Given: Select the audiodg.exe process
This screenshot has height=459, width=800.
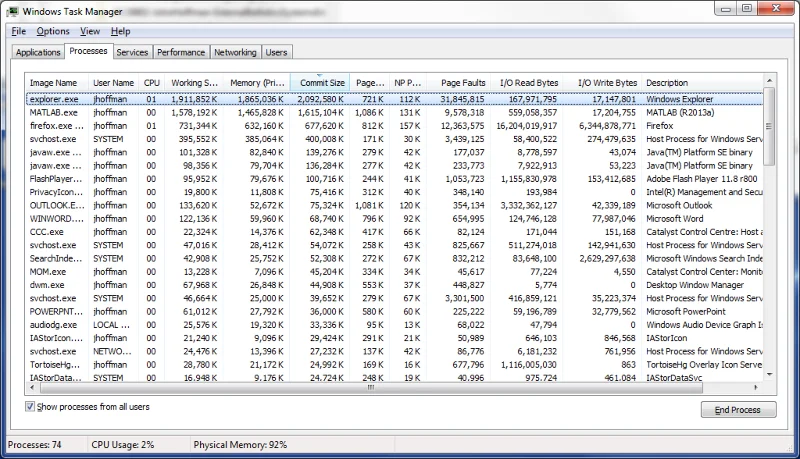Looking at the screenshot, I should 394,324.
